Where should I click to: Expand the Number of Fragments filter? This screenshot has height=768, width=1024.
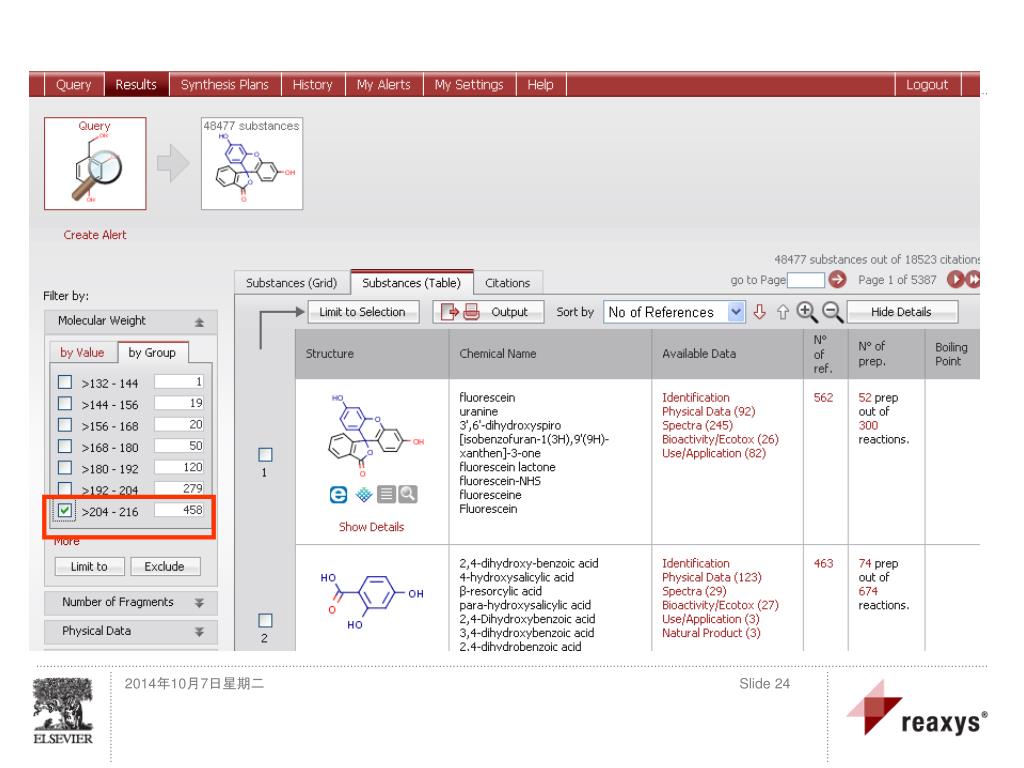pyautogui.click(x=131, y=602)
